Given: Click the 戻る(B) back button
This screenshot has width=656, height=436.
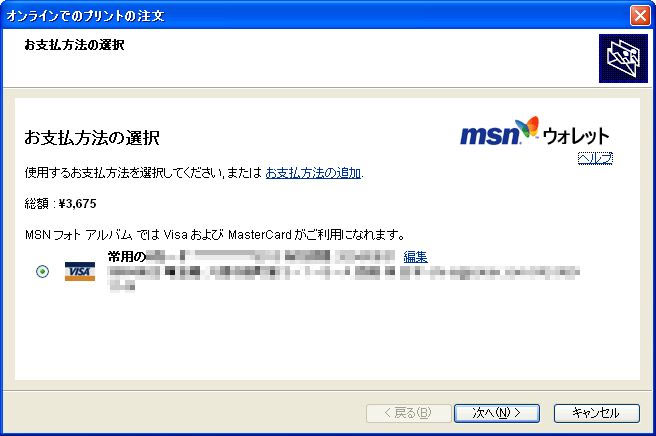Looking at the screenshot, I should [408, 413].
